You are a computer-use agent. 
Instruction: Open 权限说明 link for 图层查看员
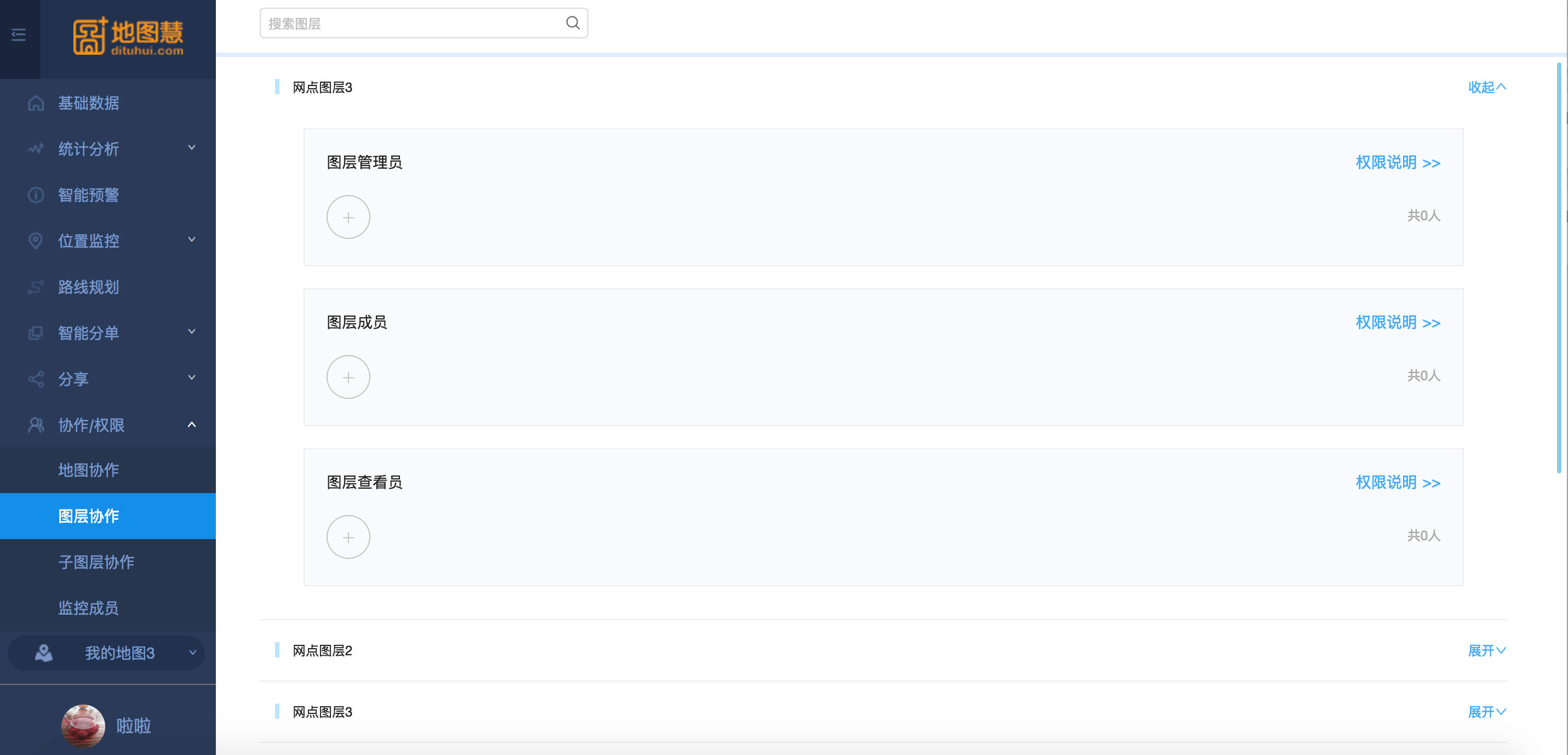(x=1398, y=483)
